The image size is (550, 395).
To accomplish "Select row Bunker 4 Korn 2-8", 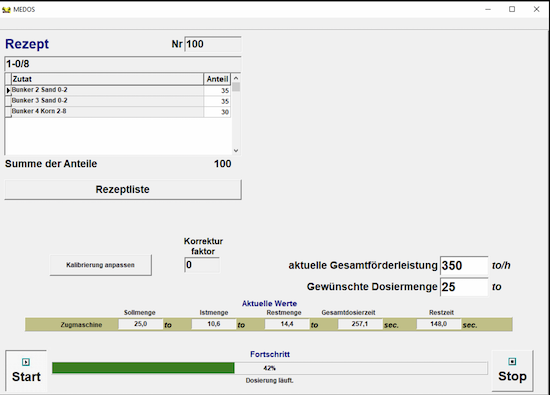I will [x=118, y=112].
